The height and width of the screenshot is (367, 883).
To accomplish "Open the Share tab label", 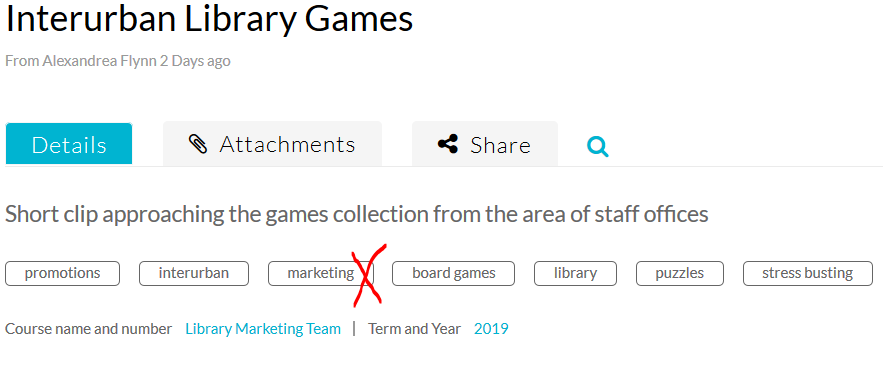I will pyautogui.click(x=501, y=145).
